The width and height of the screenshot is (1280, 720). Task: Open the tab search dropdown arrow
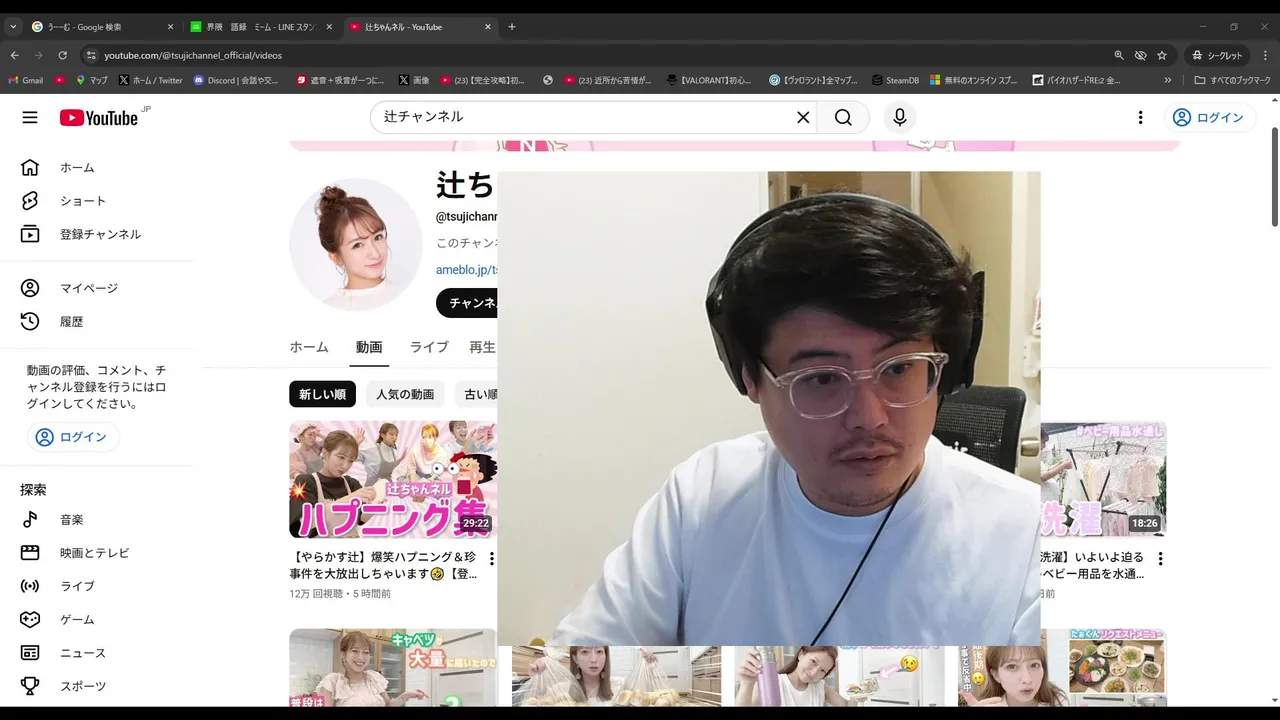click(13, 27)
